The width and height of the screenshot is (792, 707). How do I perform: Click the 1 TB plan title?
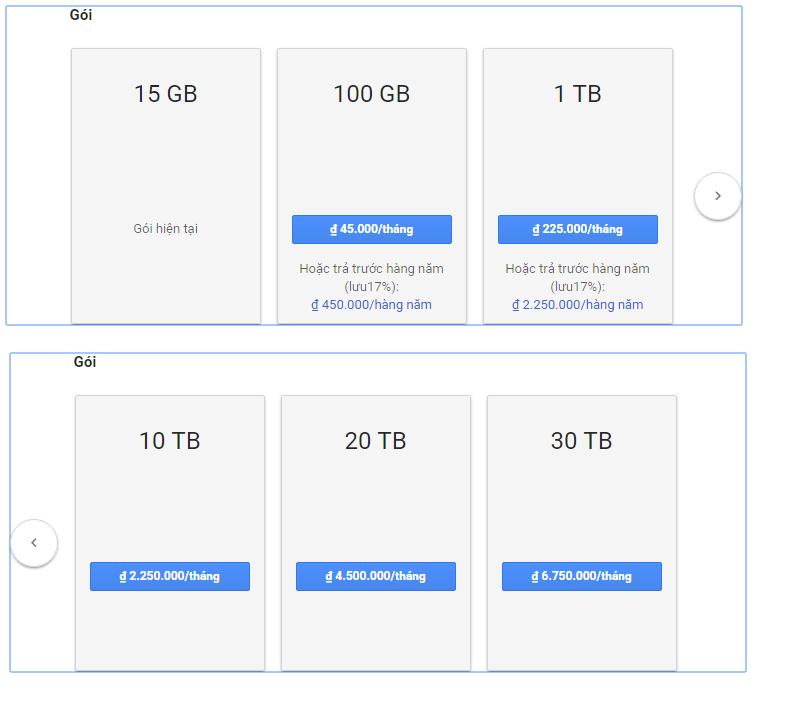point(578,94)
